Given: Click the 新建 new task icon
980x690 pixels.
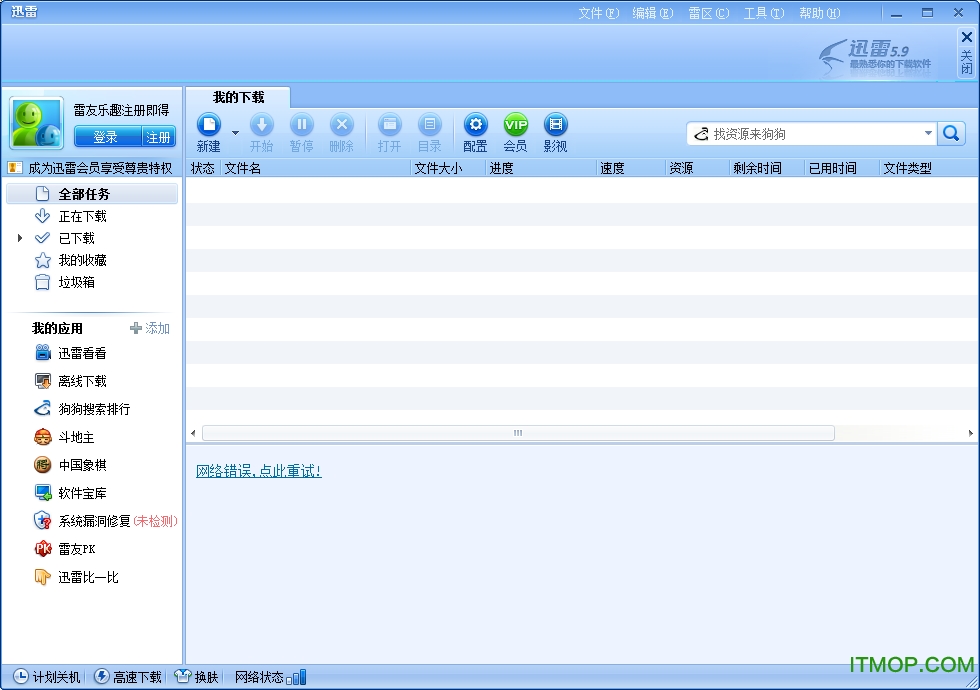Looking at the screenshot, I should click(x=209, y=125).
